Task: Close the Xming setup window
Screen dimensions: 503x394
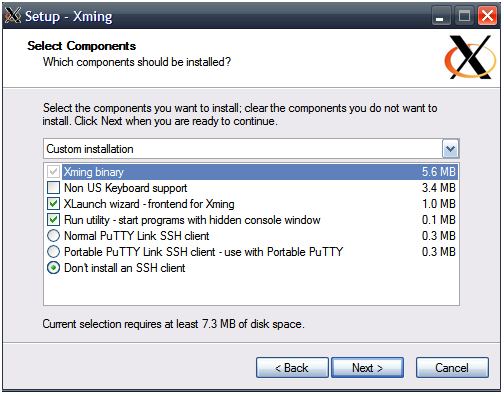Action: click(487, 16)
